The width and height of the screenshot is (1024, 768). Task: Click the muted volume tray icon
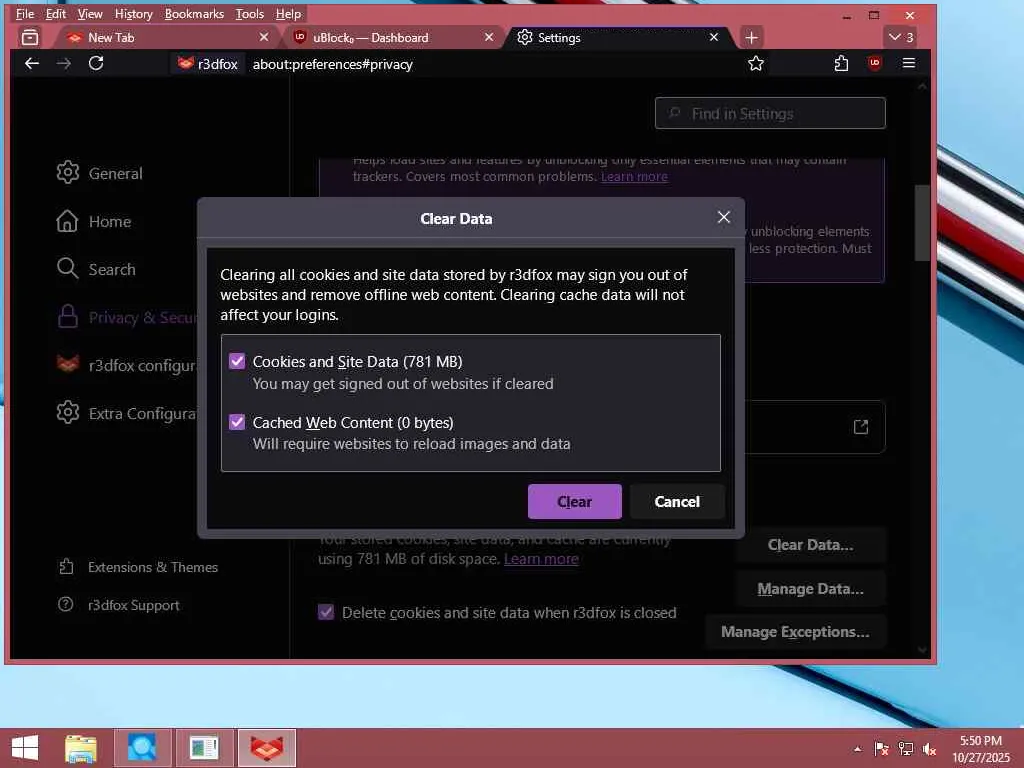point(929,749)
